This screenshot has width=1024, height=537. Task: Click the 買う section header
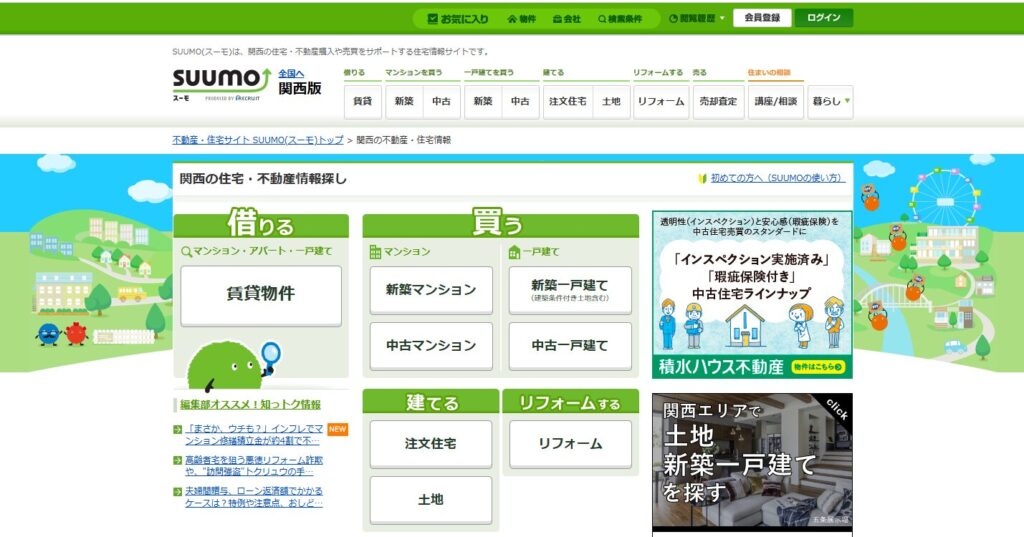500,223
